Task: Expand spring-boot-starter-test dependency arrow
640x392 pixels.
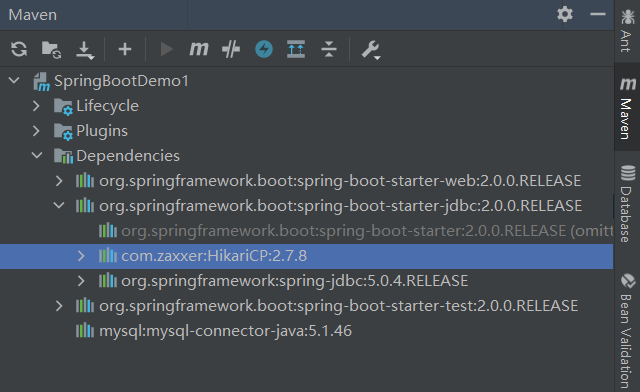Action: point(59,306)
